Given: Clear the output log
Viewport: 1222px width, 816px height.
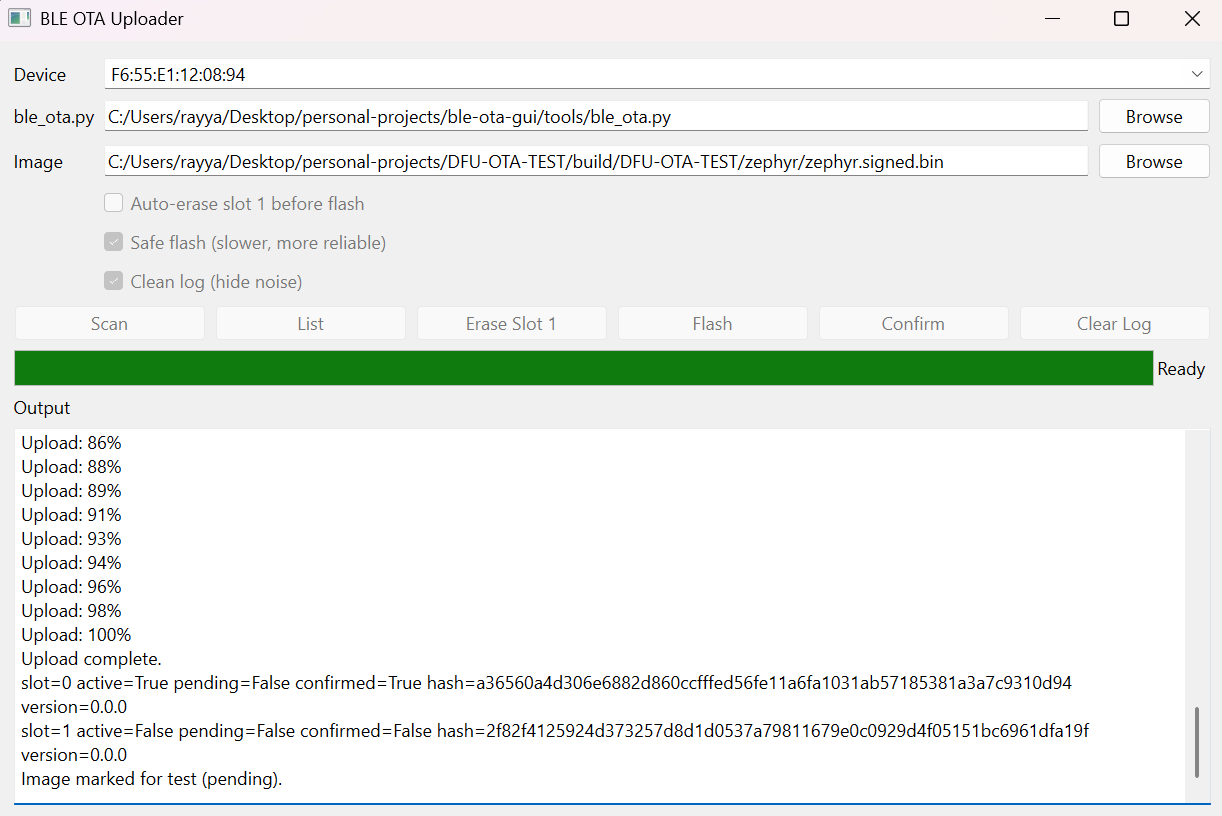Looking at the screenshot, I should coord(1114,323).
